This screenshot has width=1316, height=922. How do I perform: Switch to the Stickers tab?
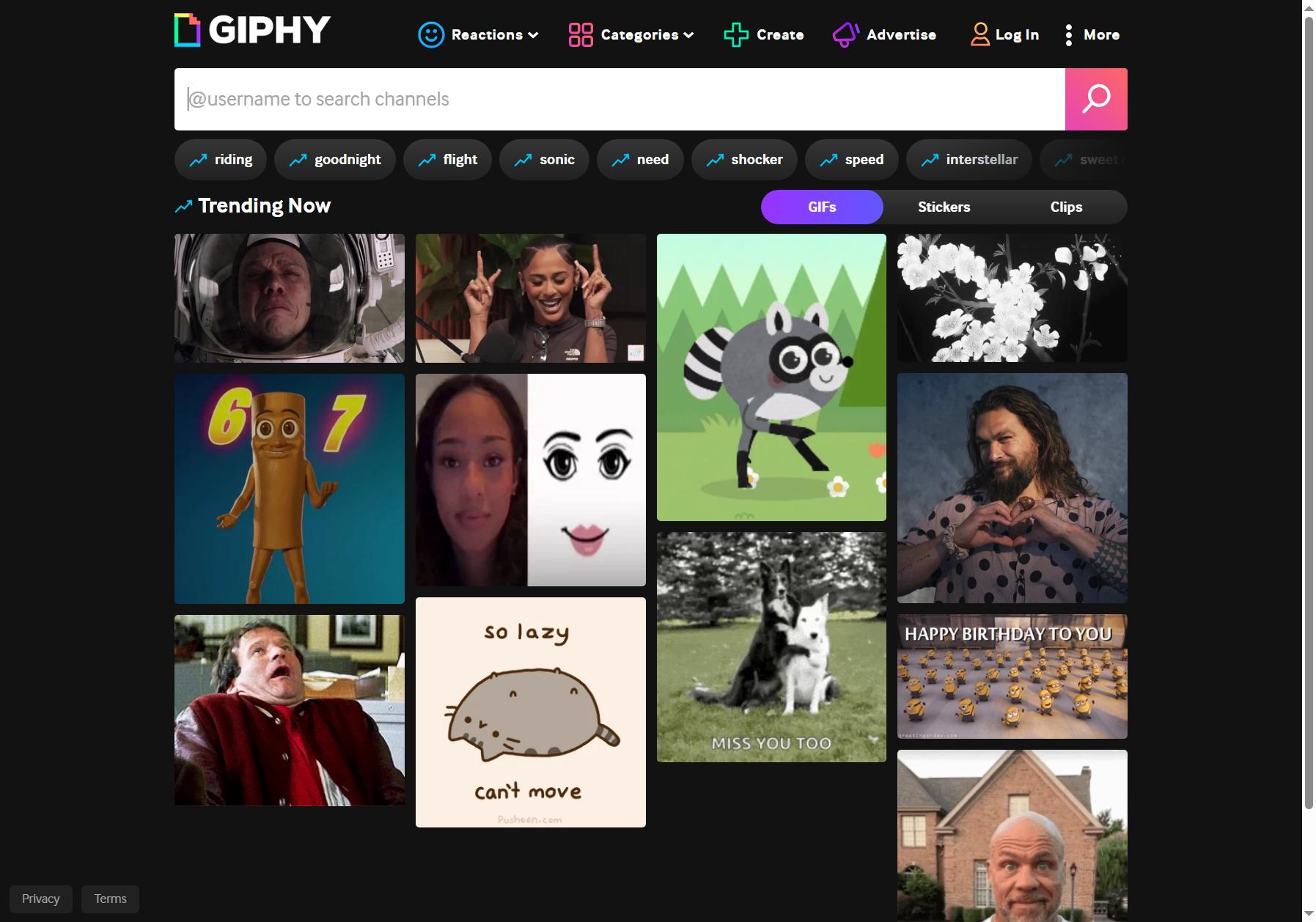tap(944, 207)
